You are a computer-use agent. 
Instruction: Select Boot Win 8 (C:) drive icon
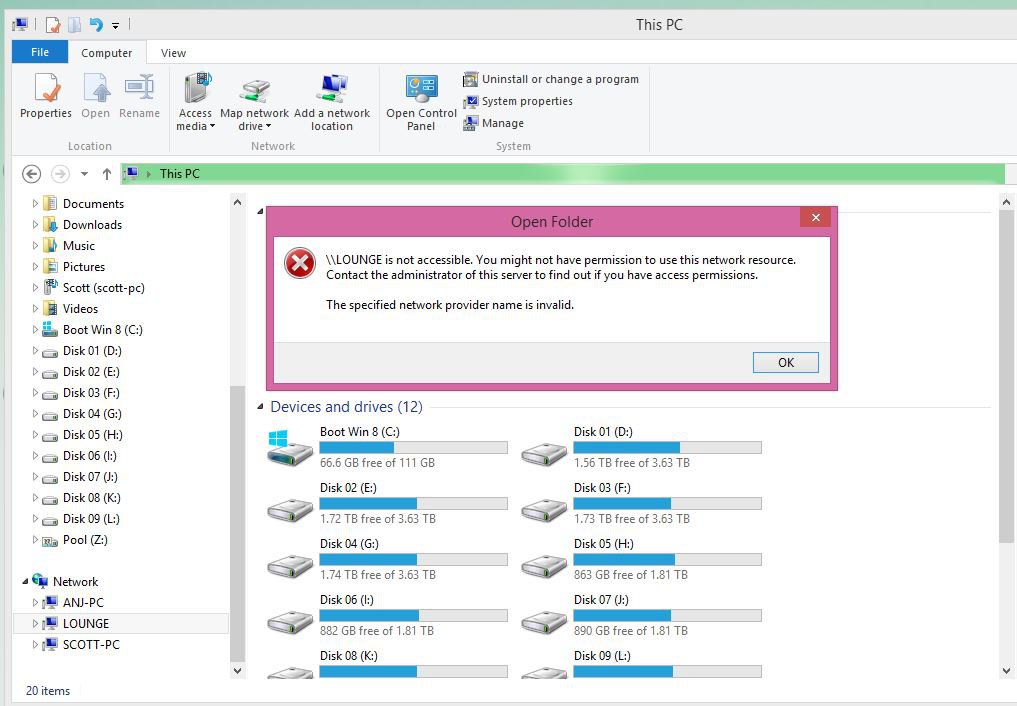tap(290, 448)
